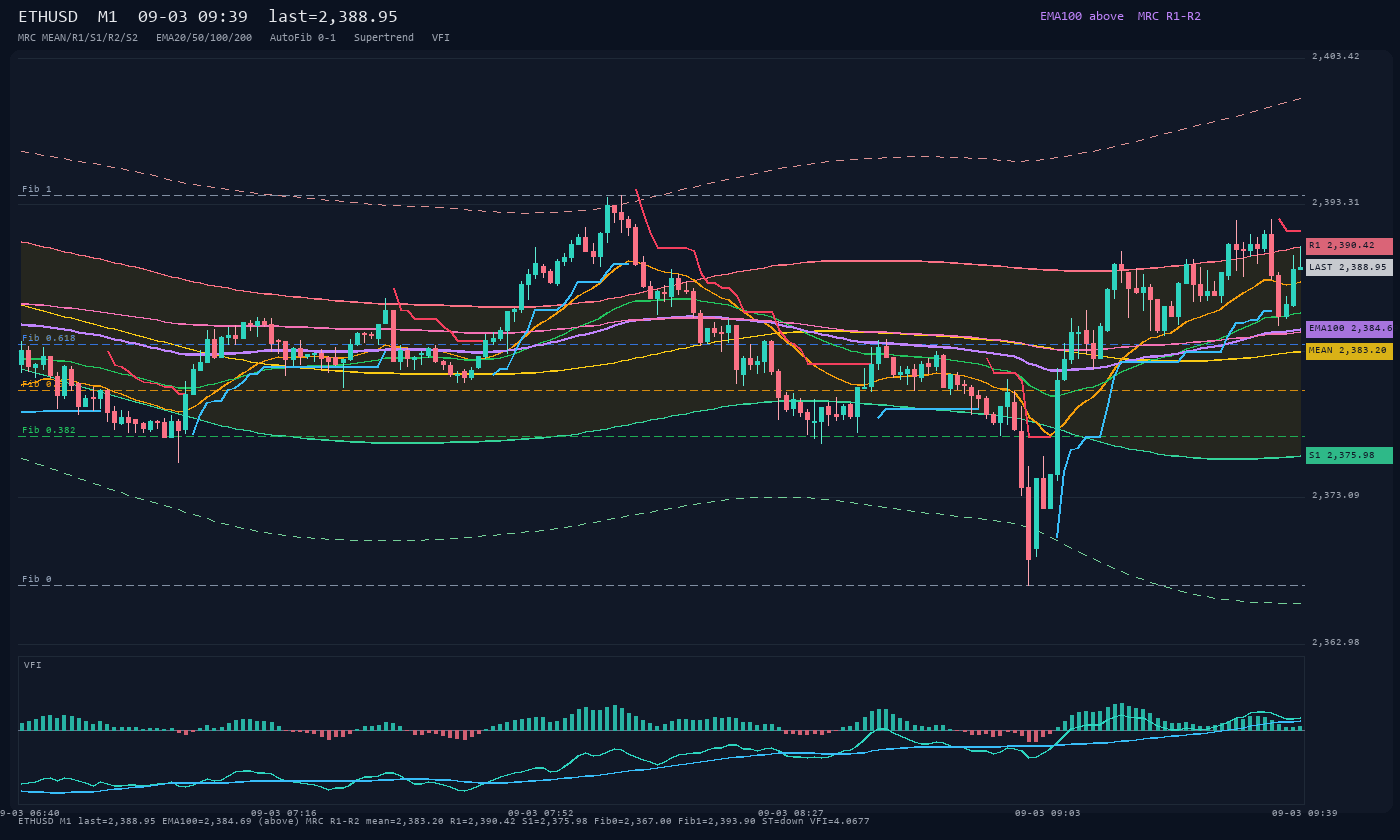
Task: Click the last=2,388.95 value in the header
Action: [333, 16]
